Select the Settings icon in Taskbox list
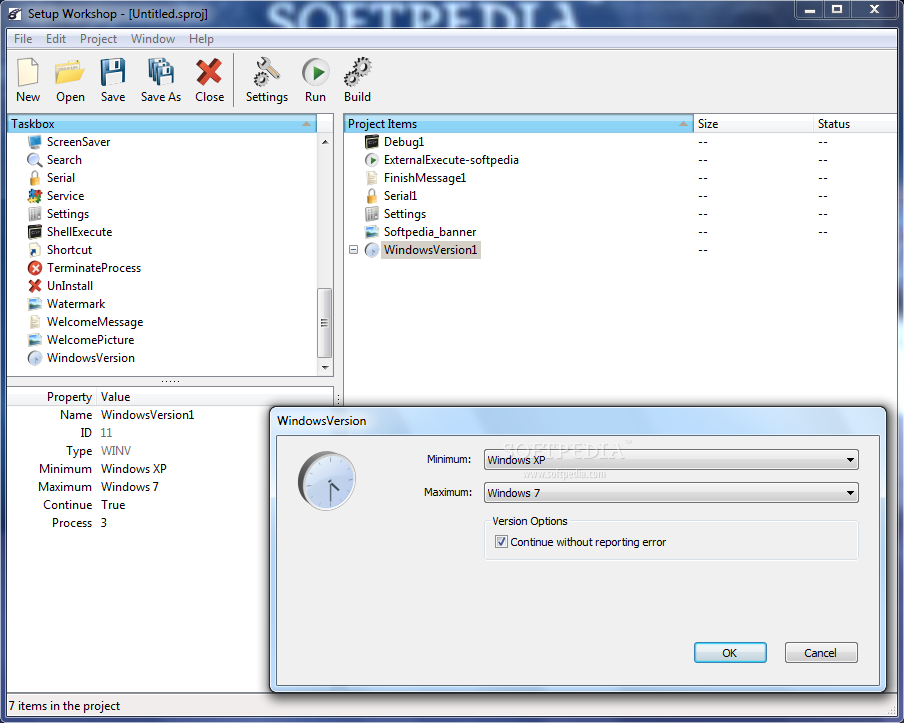The width and height of the screenshot is (904, 723). click(35, 214)
